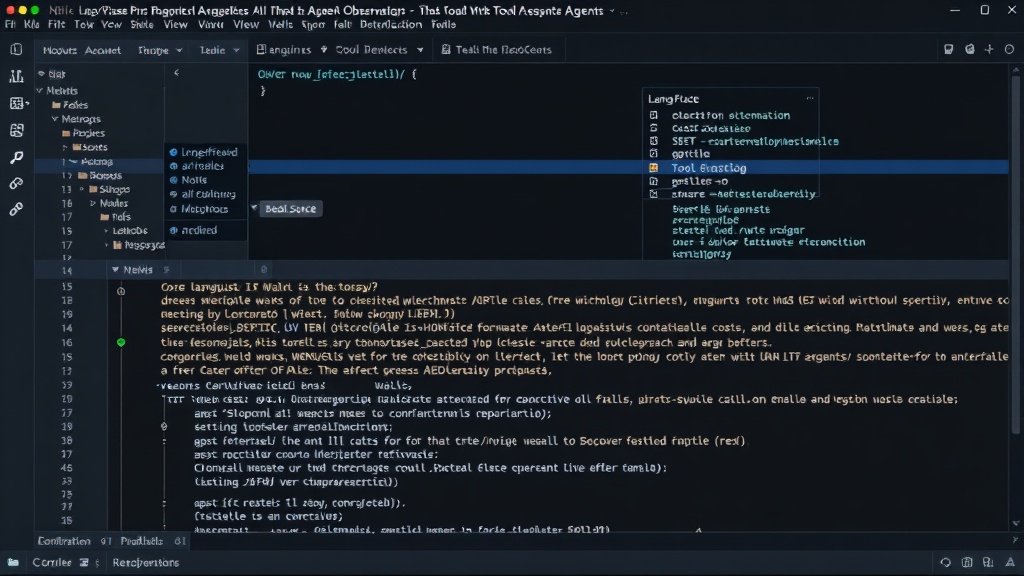1024x576 pixels.
Task: Click the icon beside the Bengtines tab
Action: (261, 50)
